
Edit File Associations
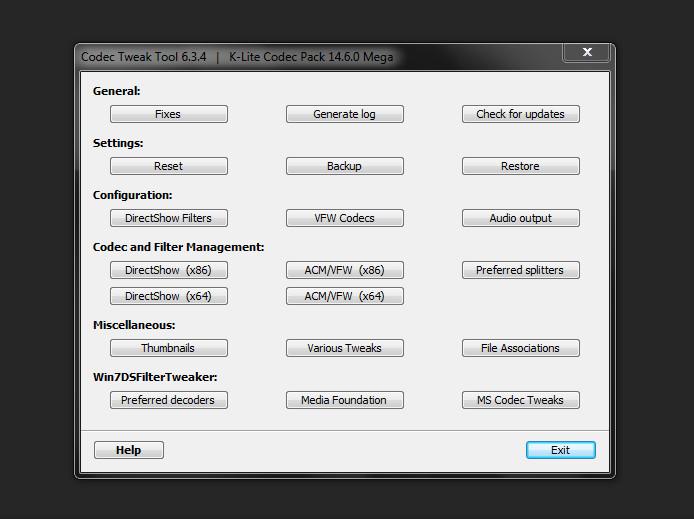coord(520,348)
